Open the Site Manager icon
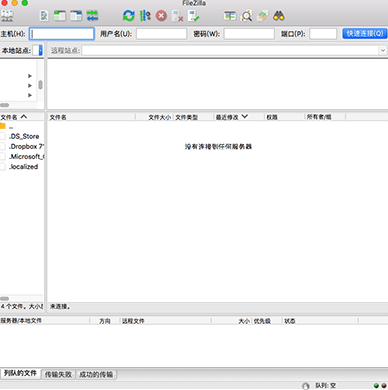Image resolution: width=388 pixels, height=390 pixels. click(x=7, y=16)
